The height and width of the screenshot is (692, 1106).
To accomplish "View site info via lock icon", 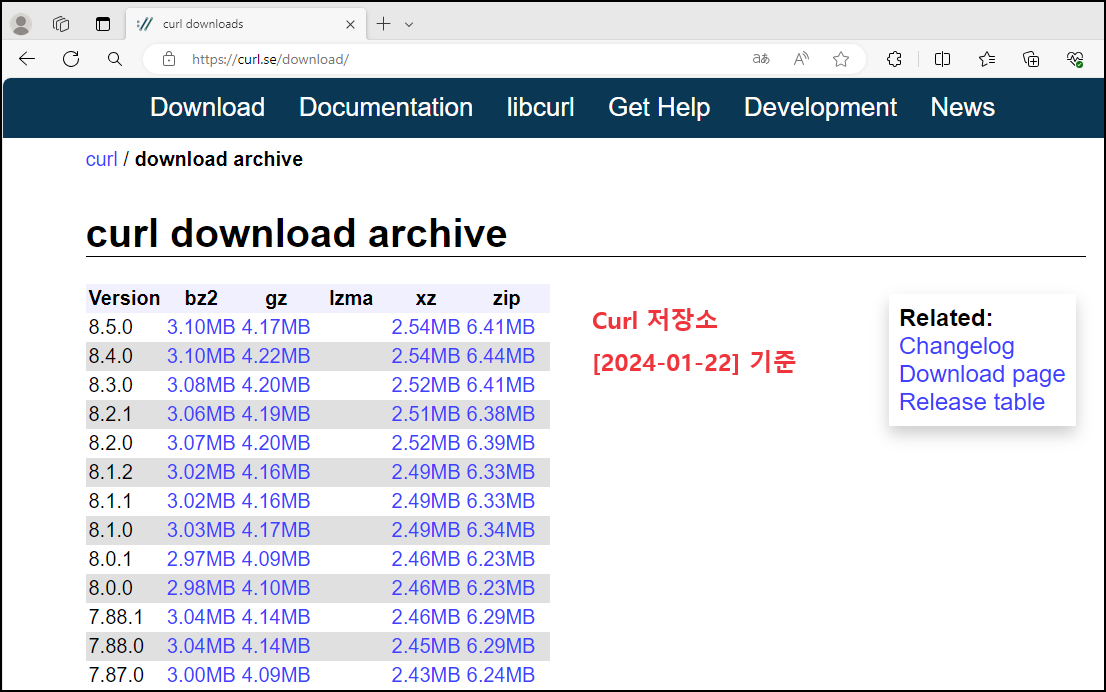I will tap(169, 59).
